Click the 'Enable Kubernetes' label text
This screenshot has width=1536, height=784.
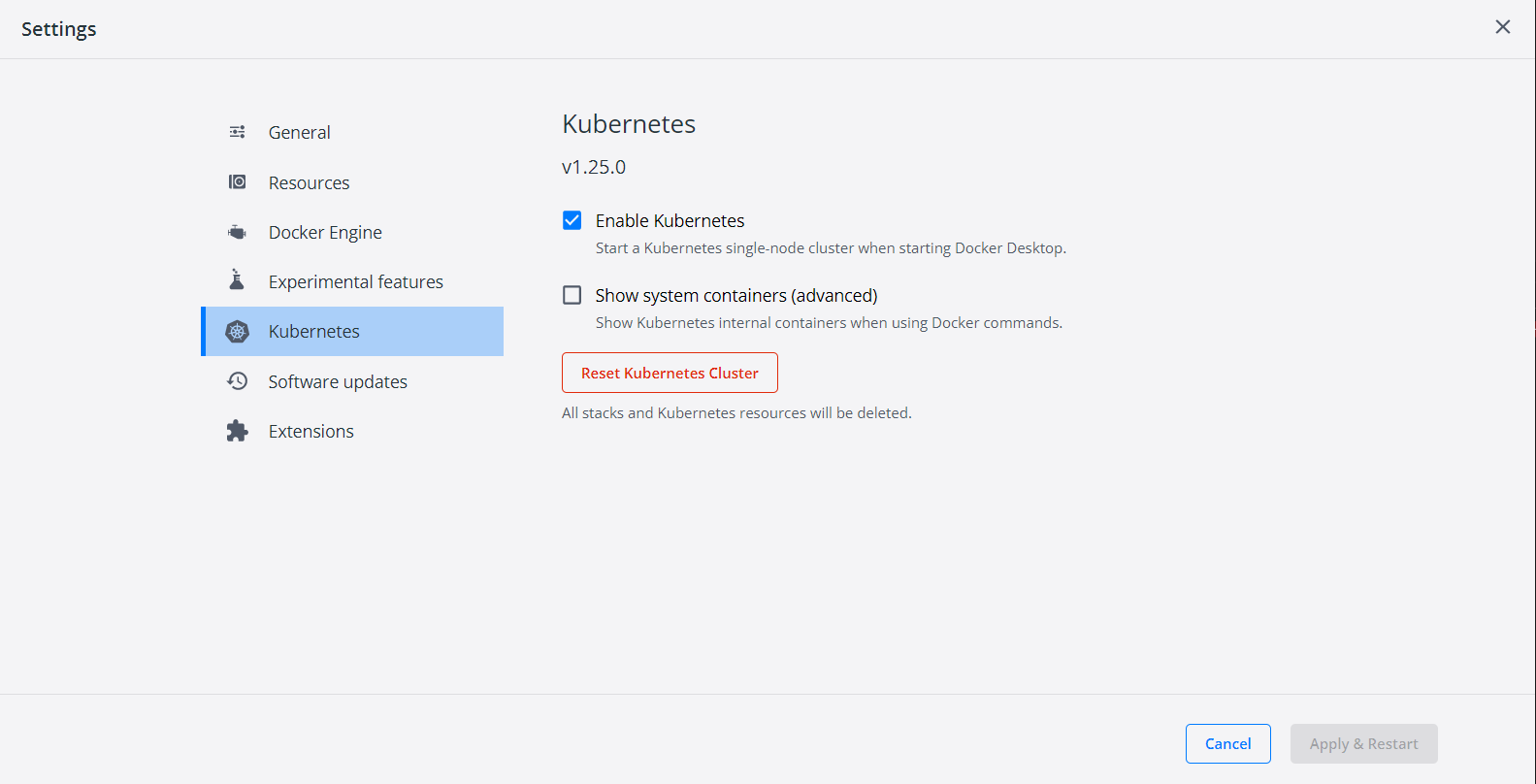(x=670, y=220)
